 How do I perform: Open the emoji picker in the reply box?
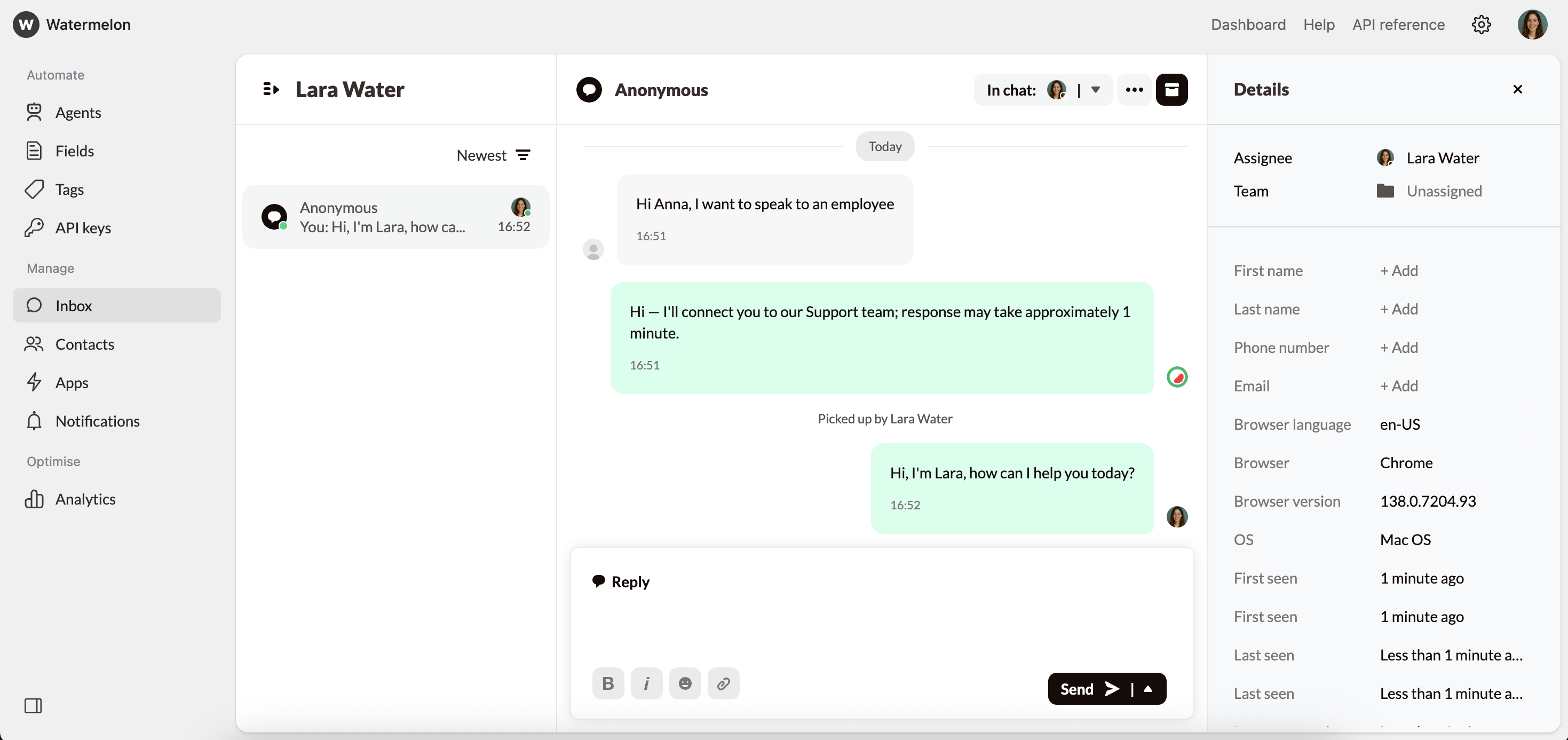click(685, 683)
